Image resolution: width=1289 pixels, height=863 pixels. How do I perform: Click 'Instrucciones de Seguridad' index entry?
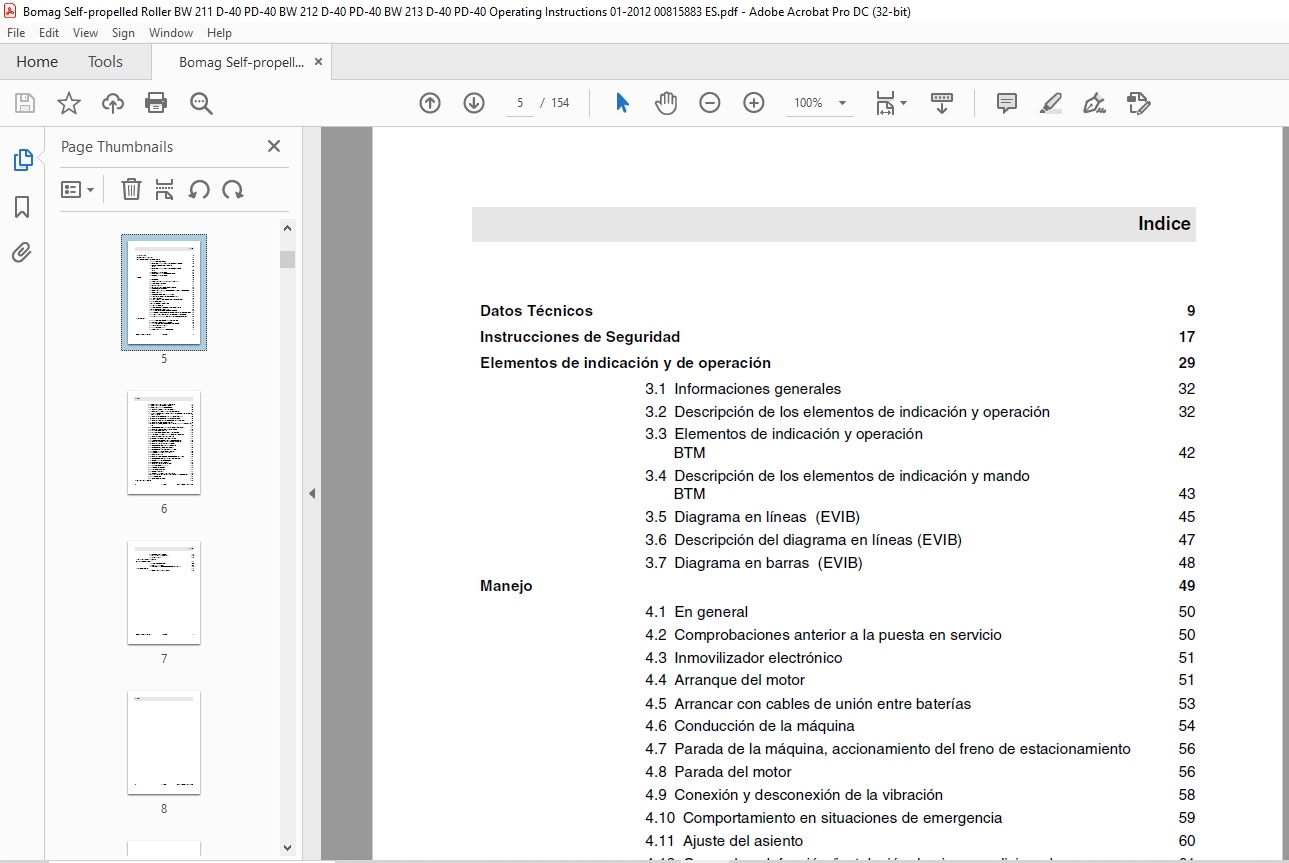(580, 337)
